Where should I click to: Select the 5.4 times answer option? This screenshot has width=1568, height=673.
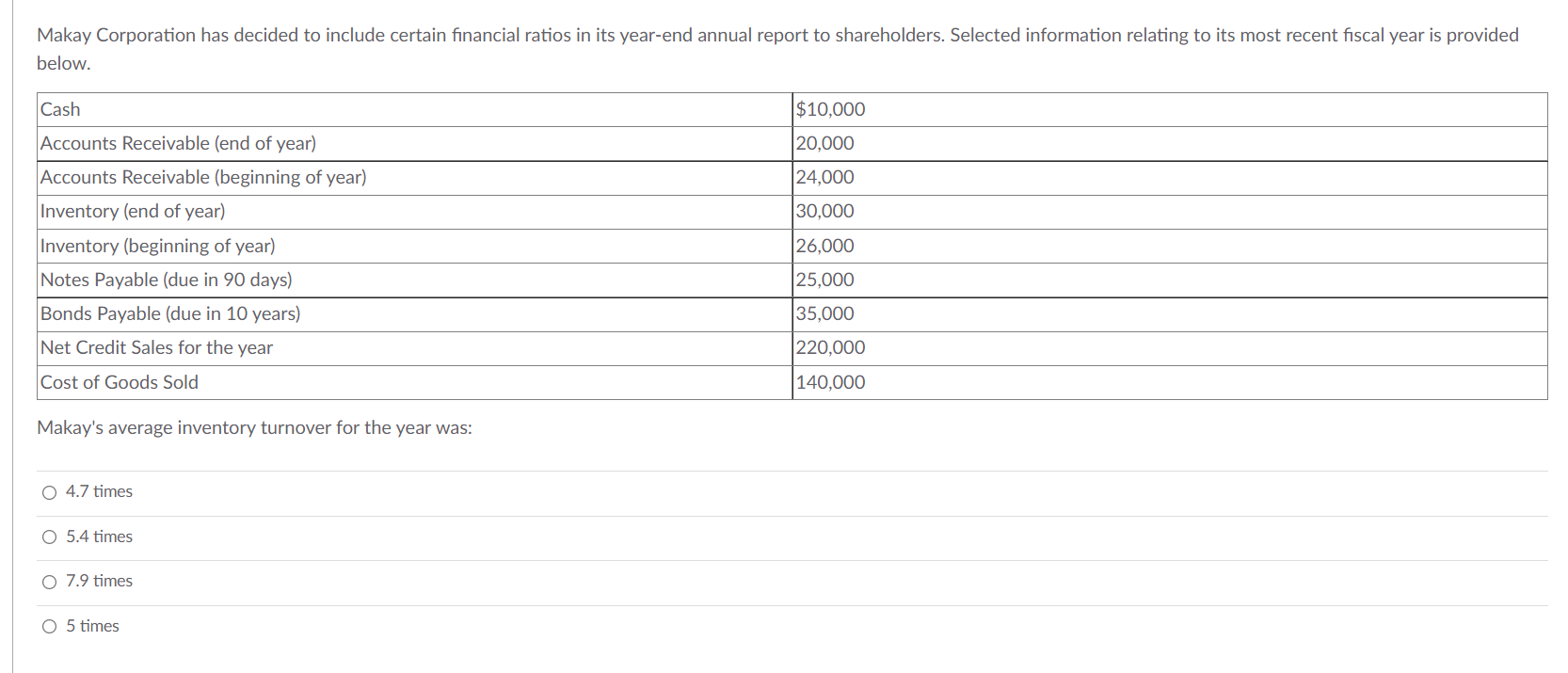point(48,537)
